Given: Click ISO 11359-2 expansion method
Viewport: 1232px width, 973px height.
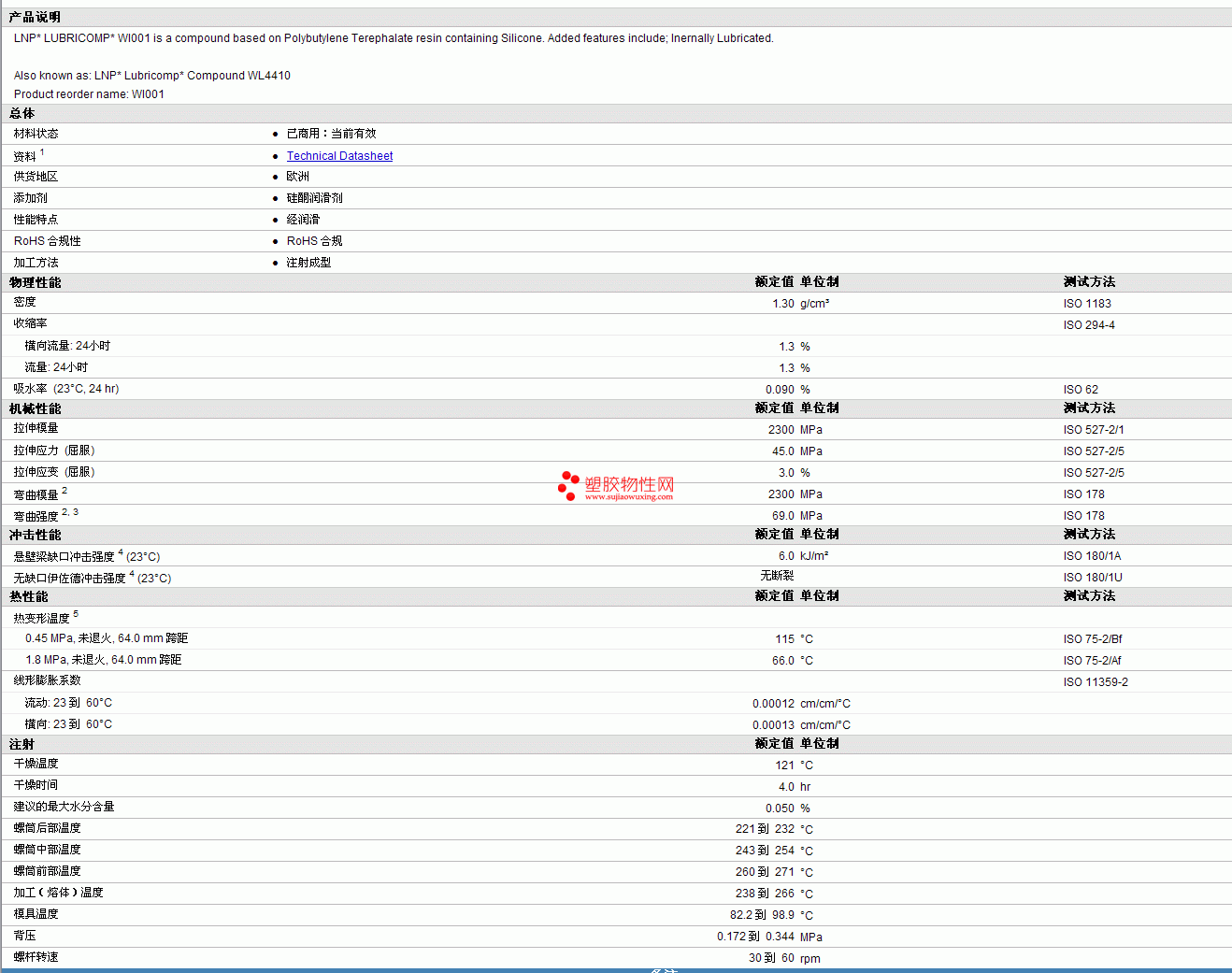Looking at the screenshot, I should click(1096, 682).
